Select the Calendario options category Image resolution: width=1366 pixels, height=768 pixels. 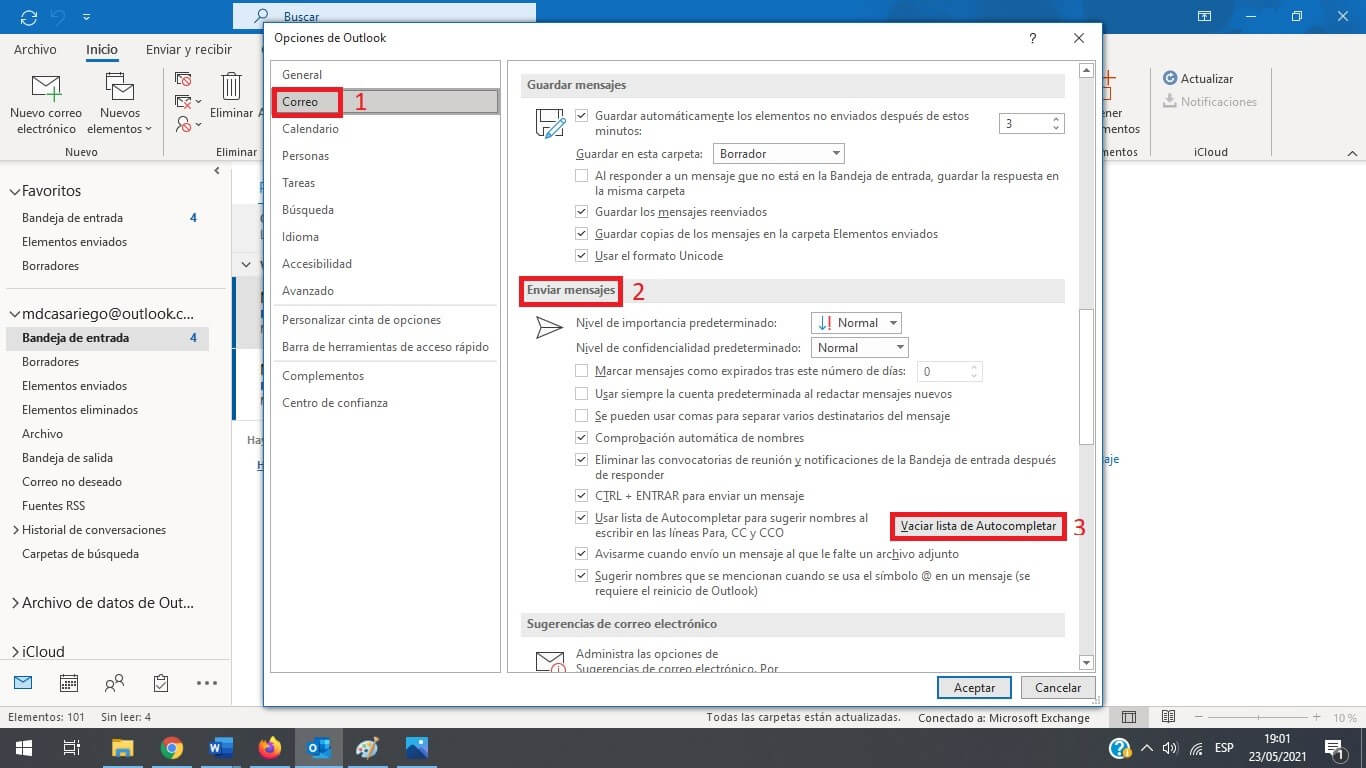coord(386,129)
